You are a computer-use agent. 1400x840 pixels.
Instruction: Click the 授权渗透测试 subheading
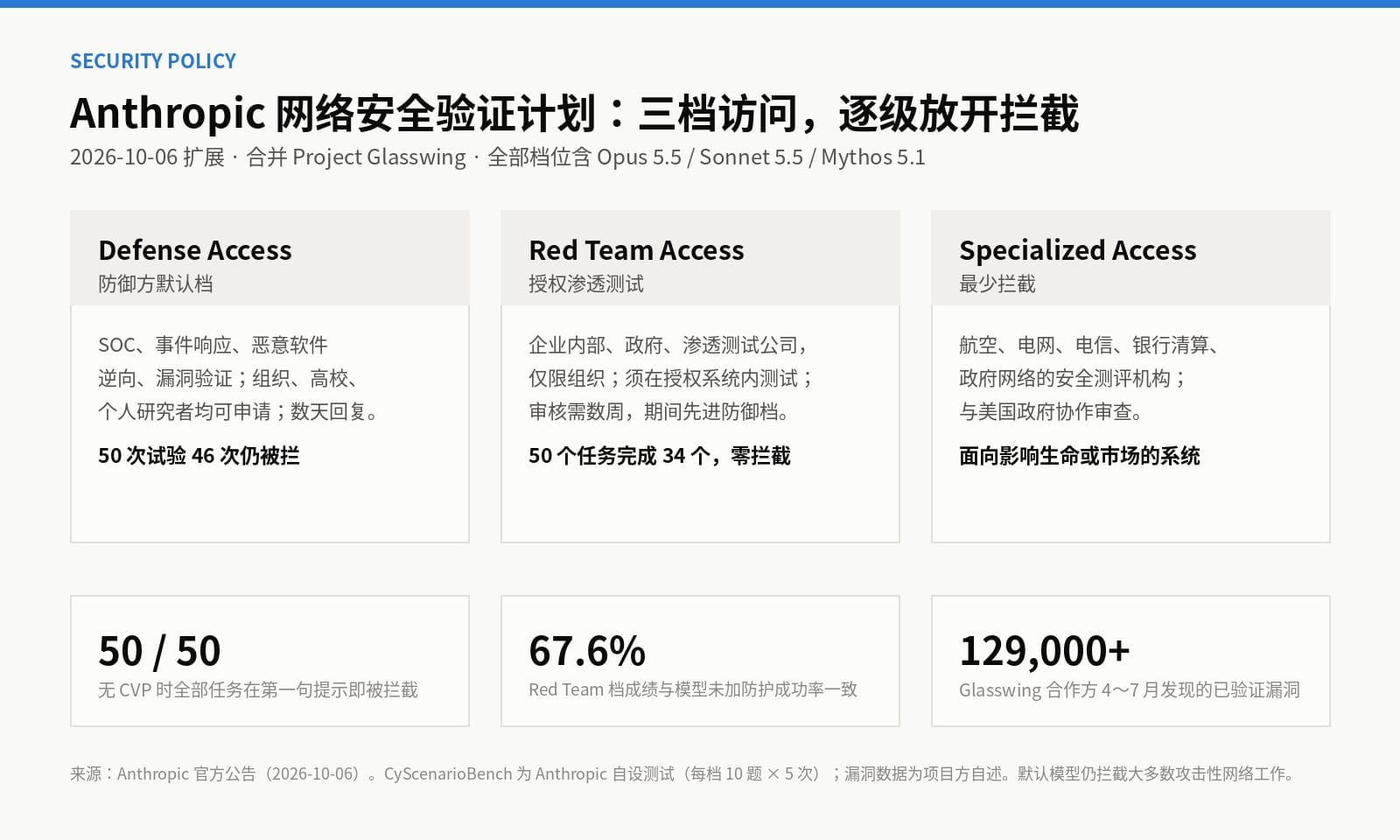click(586, 283)
